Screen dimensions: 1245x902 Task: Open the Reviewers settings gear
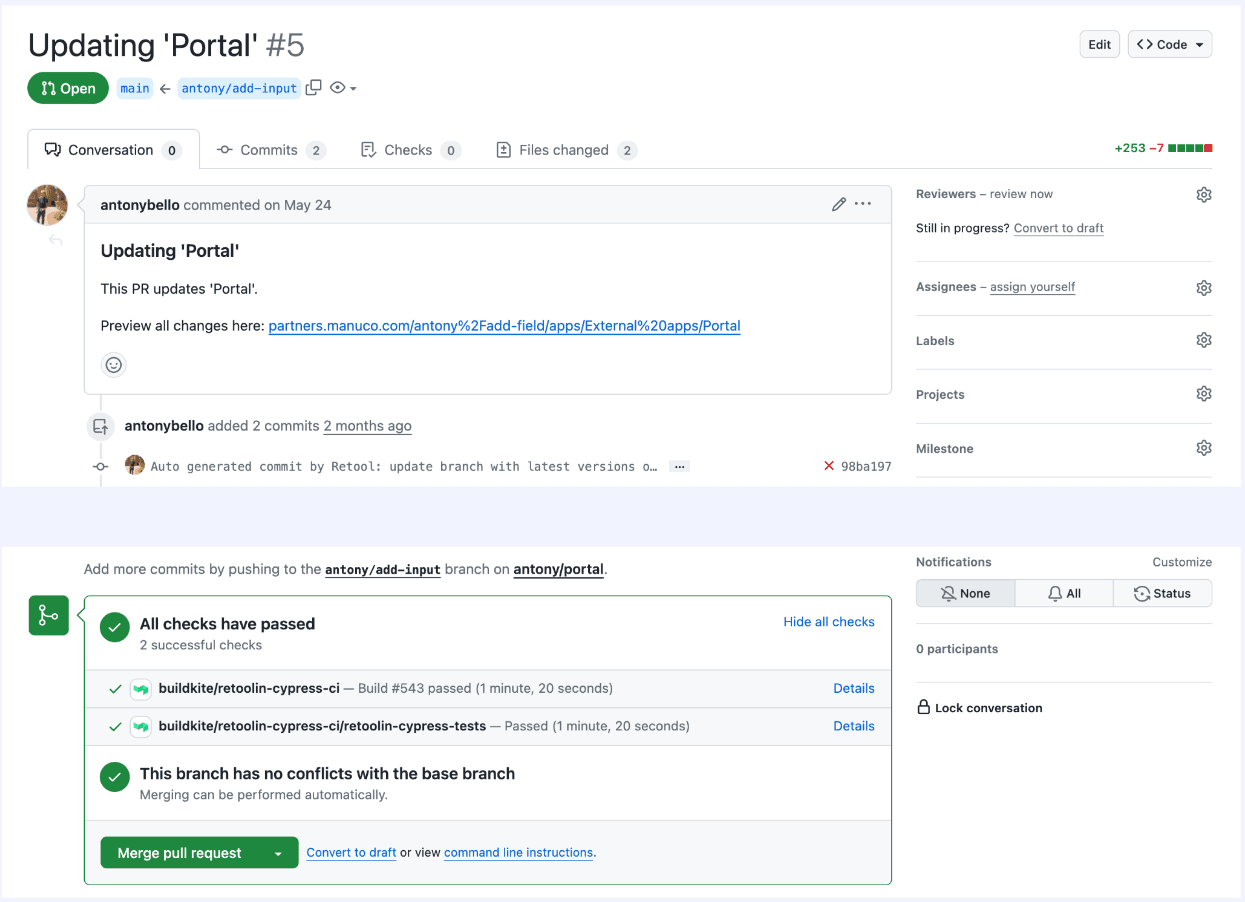pos(1204,194)
